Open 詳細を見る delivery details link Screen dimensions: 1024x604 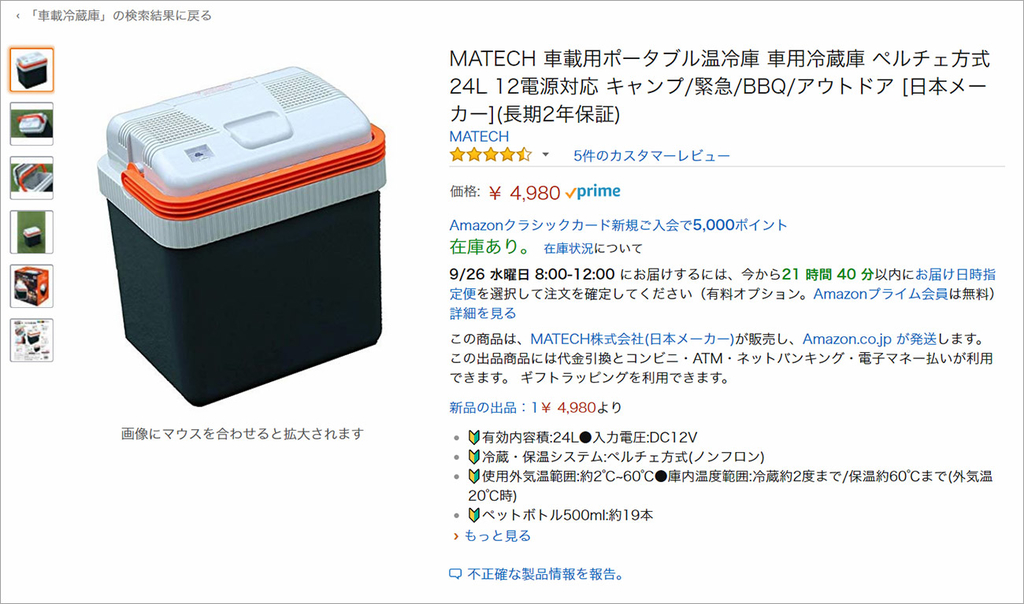tap(483, 313)
